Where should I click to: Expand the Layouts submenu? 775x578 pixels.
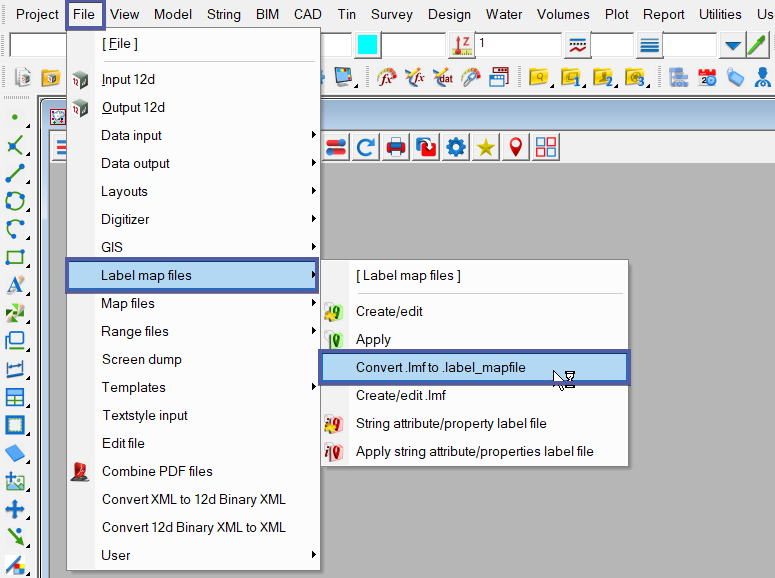coord(193,191)
